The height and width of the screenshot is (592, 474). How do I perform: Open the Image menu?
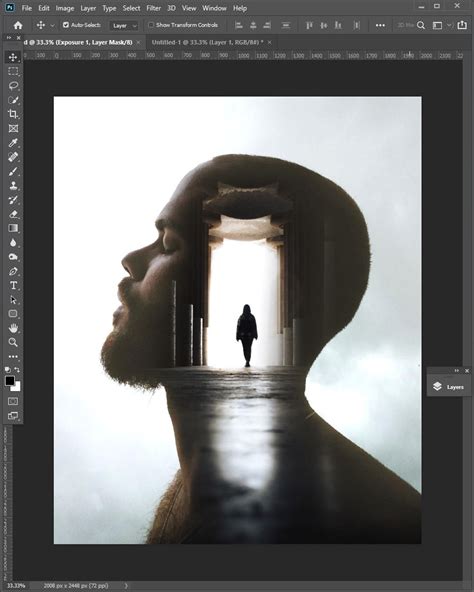pyautogui.click(x=65, y=8)
